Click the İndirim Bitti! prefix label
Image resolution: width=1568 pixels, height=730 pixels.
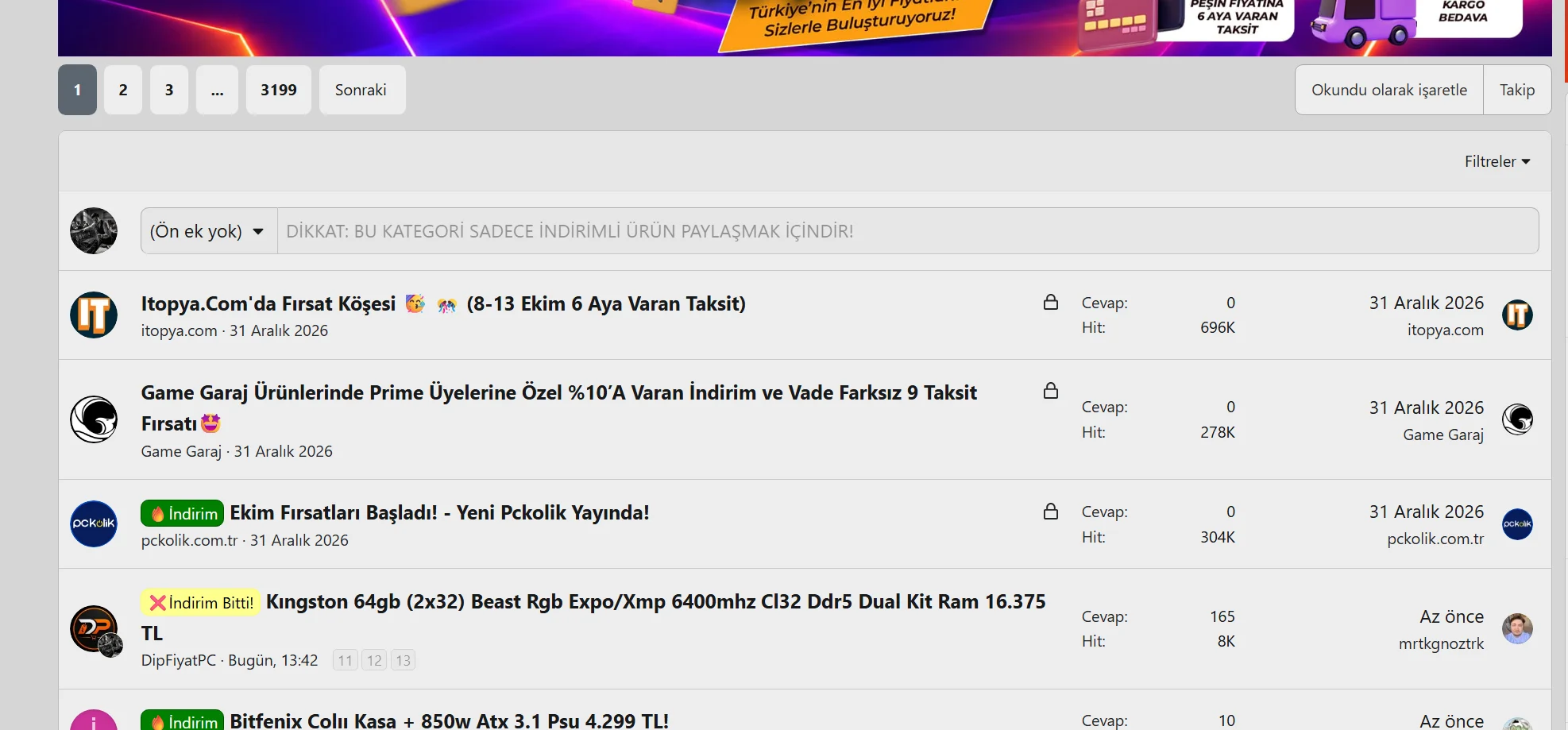(201, 603)
